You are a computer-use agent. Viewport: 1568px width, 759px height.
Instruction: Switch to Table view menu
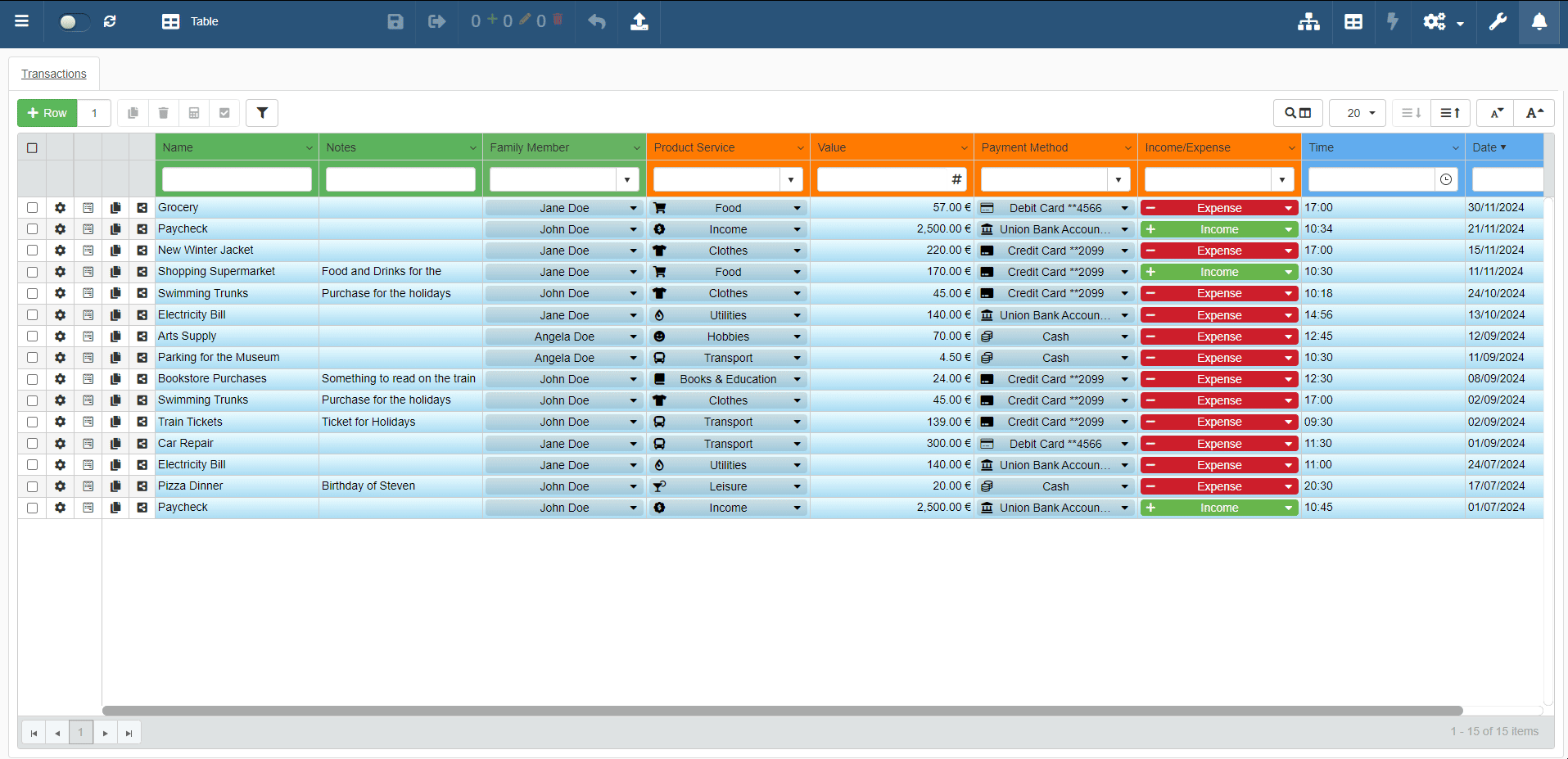coord(190,21)
